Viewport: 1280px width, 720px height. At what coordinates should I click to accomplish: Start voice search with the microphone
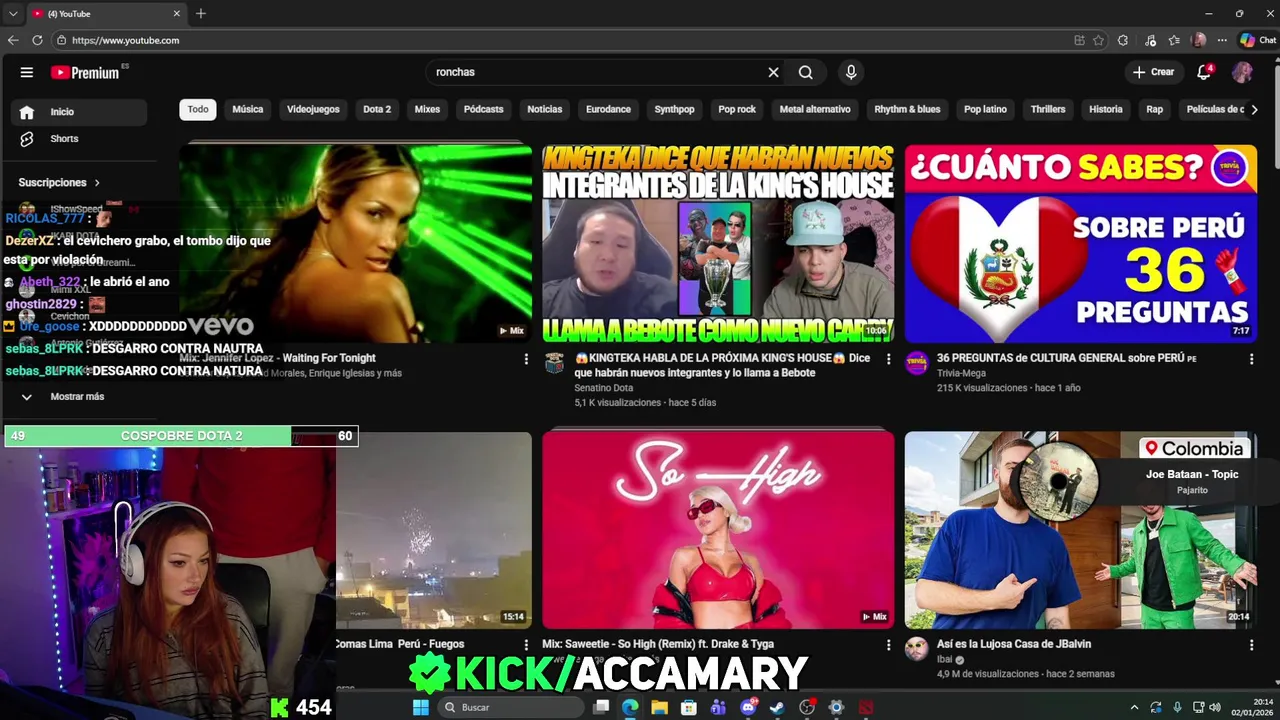[851, 72]
